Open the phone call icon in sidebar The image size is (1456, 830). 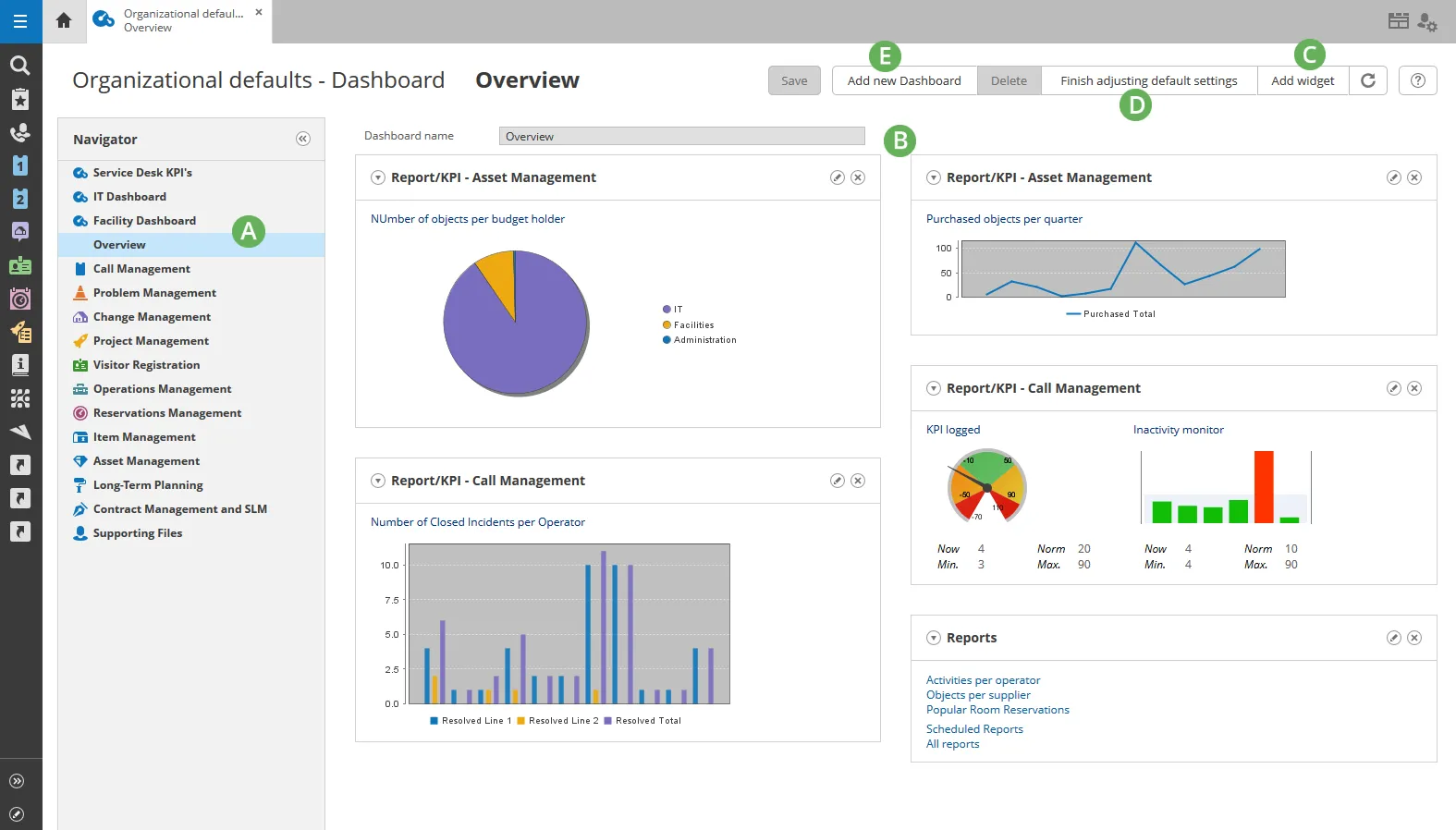pyautogui.click(x=20, y=132)
